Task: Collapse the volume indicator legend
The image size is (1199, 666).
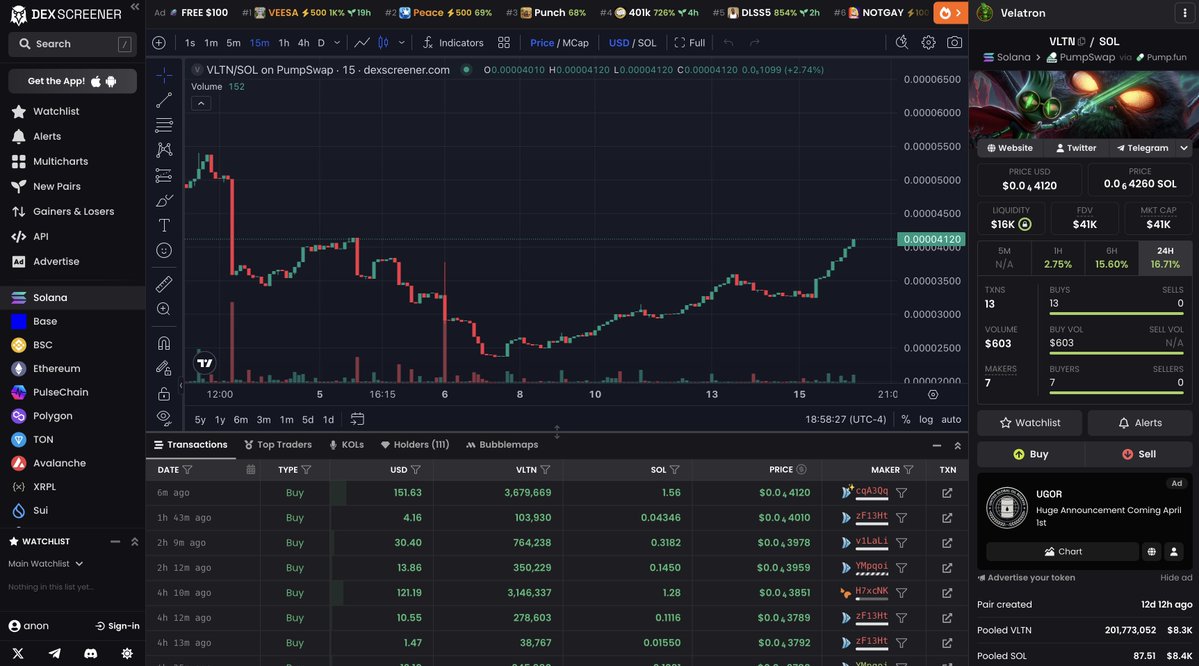Action: (x=201, y=103)
